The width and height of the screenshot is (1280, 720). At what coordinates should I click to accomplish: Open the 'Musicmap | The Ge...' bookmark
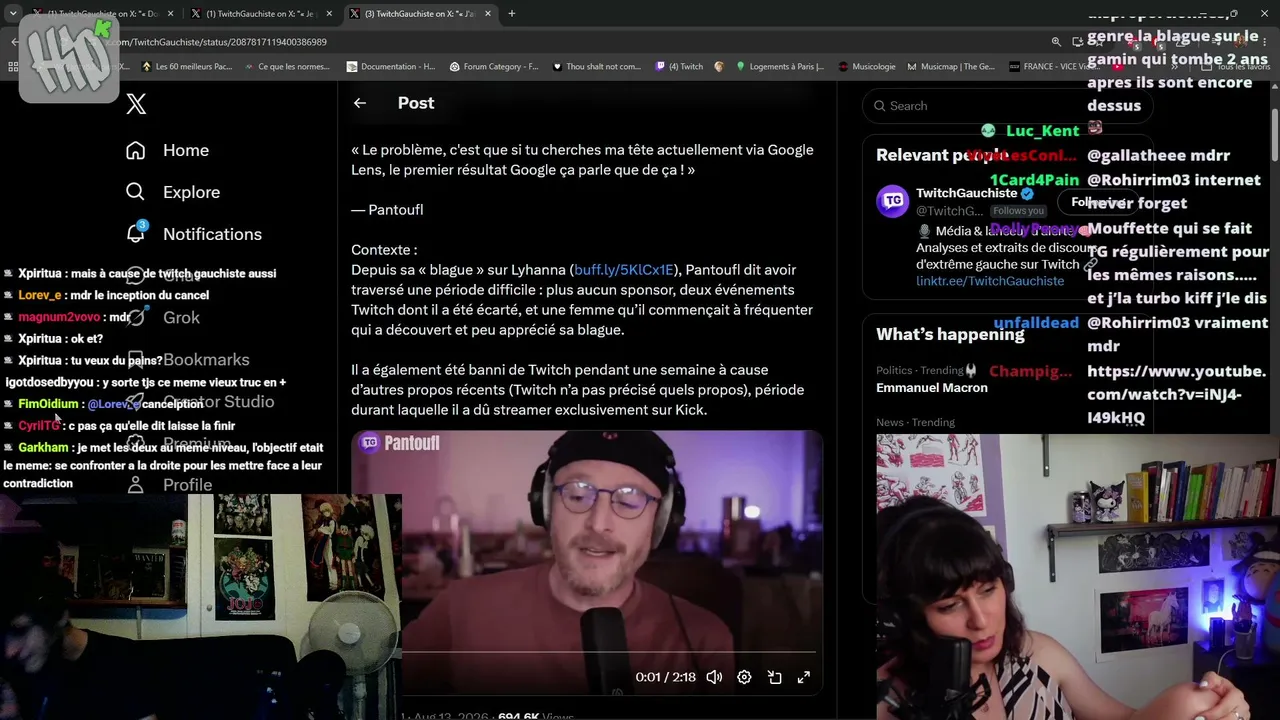[951, 67]
